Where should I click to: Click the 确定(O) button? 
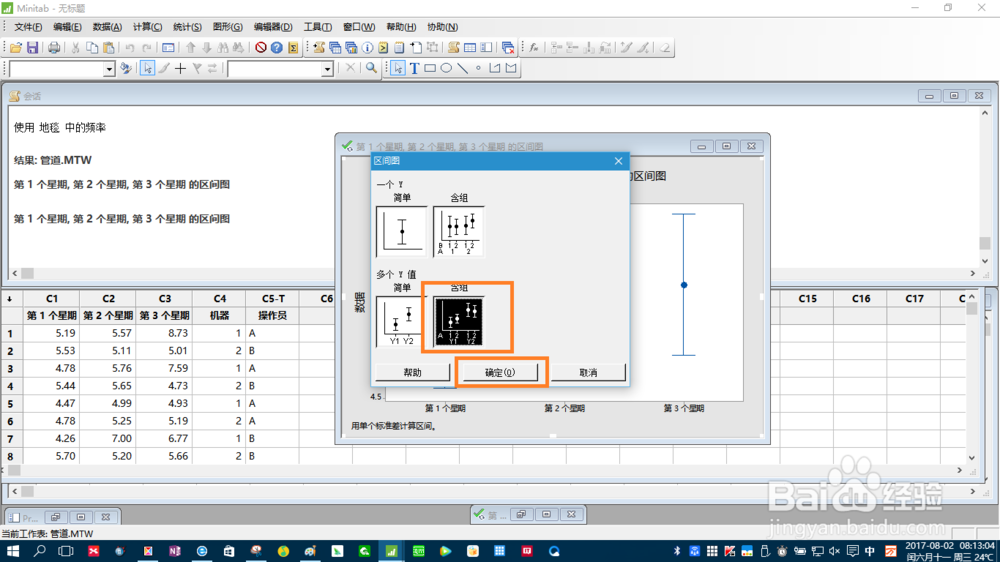499,373
